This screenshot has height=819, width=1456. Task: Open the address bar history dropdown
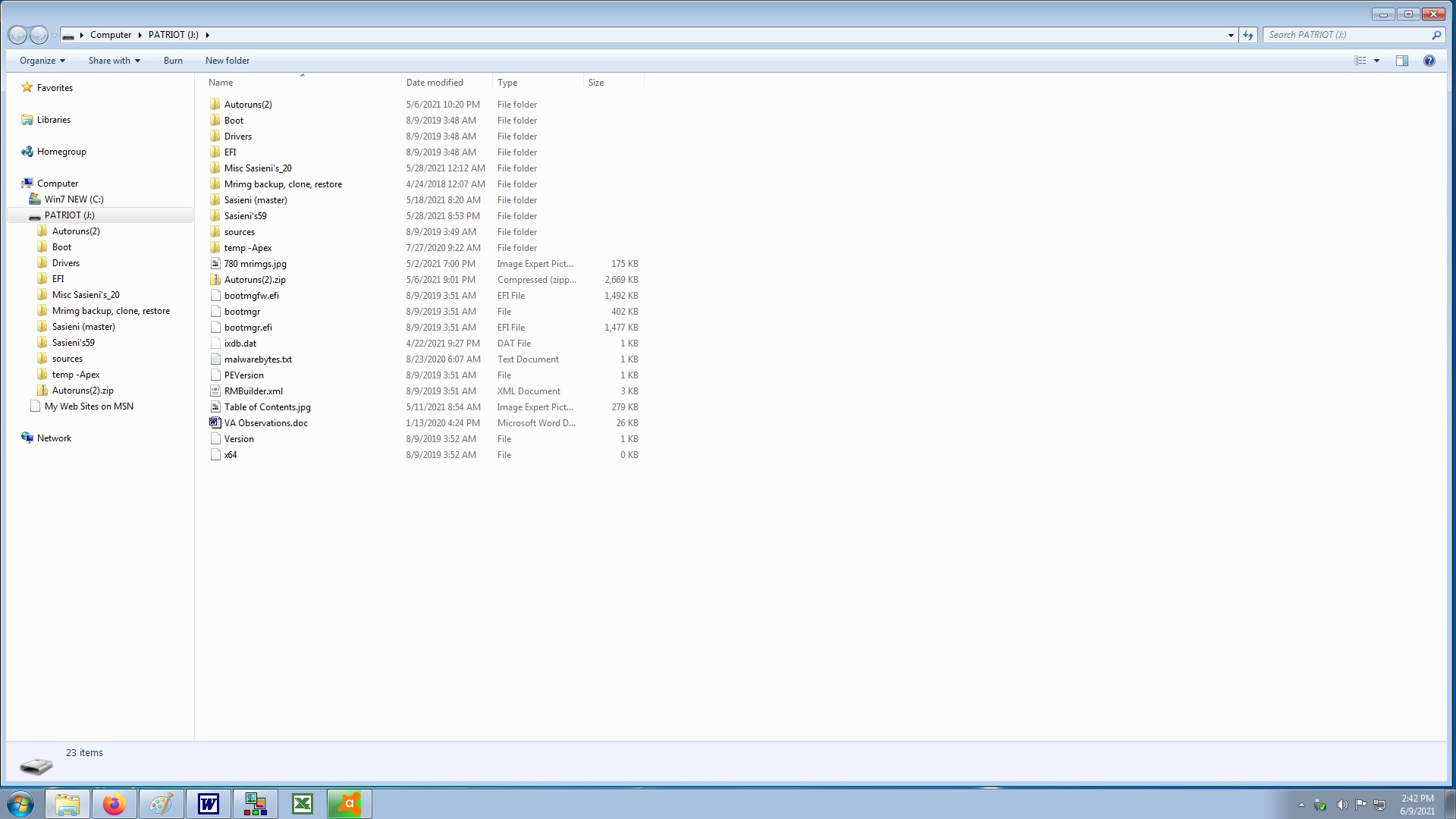(1231, 35)
